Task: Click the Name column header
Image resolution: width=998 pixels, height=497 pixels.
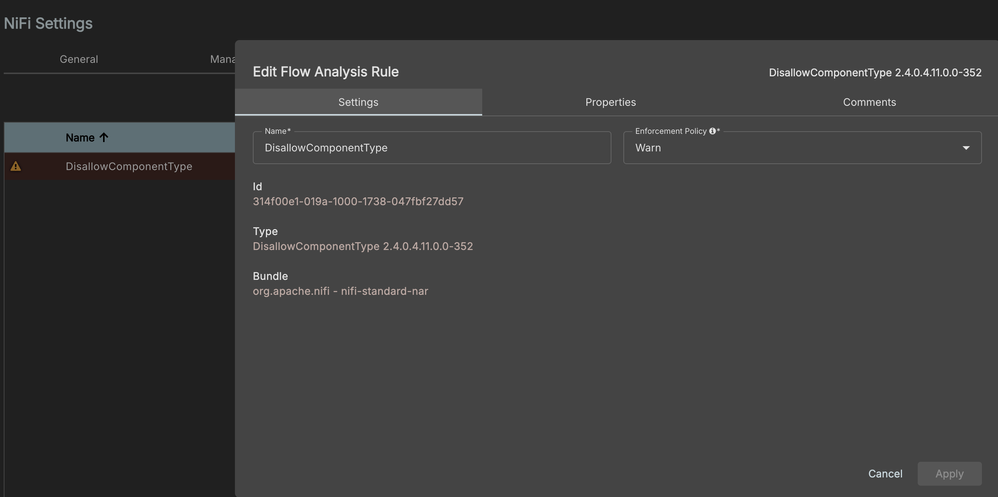Action: pyautogui.click(x=80, y=138)
